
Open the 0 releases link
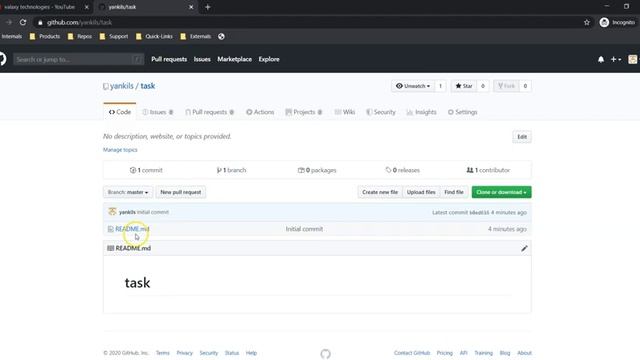pyautogui.click(x=402, y=170)
